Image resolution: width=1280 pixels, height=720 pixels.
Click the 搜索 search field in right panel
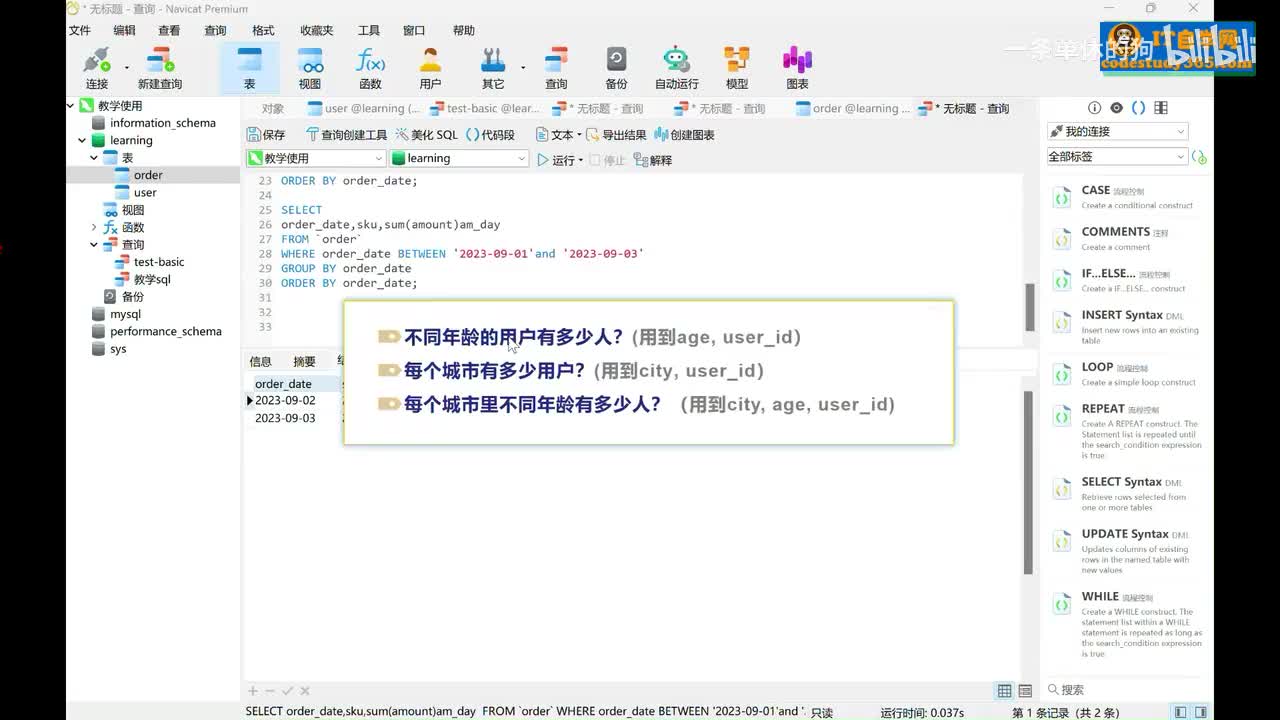click(x=1120, y=690)
